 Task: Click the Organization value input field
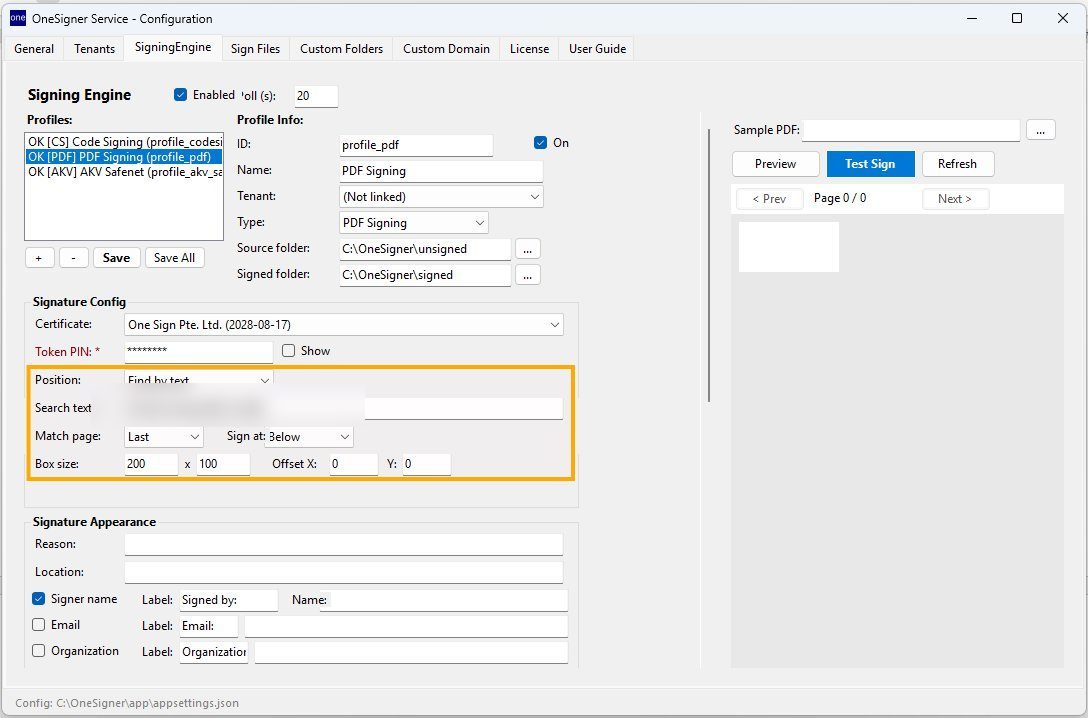click(411, 652)
